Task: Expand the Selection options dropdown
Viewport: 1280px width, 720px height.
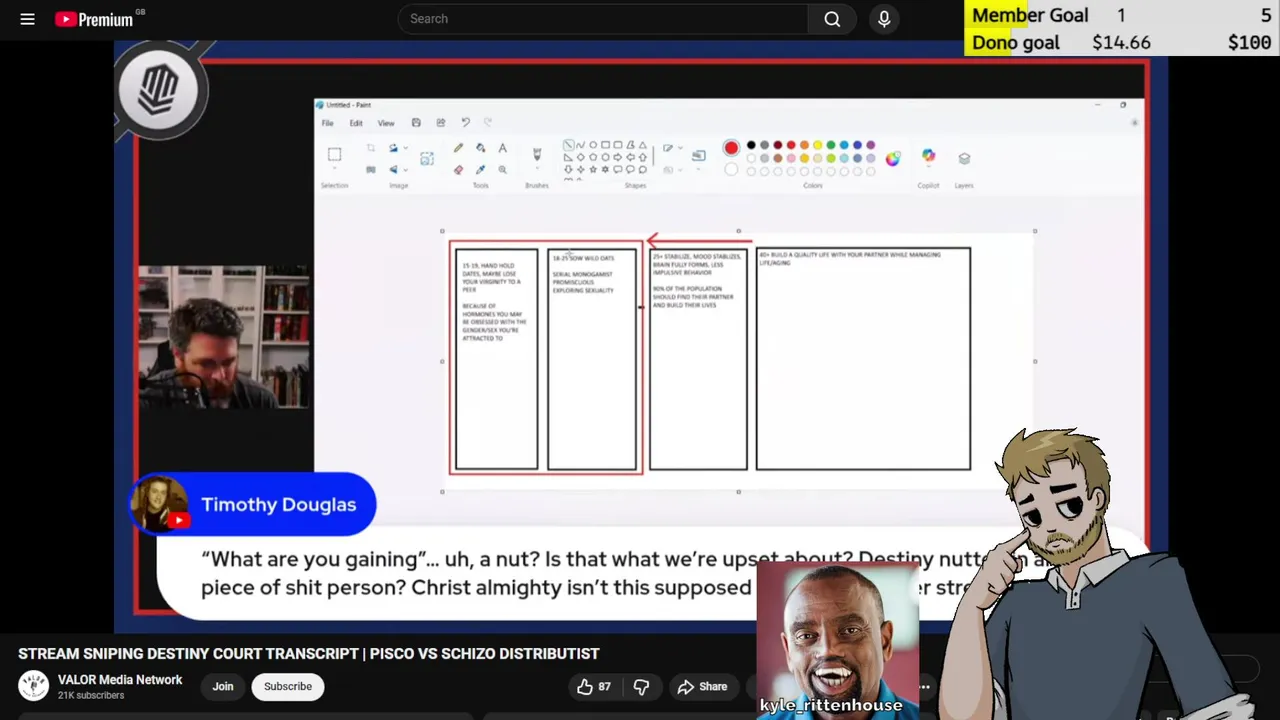Action: coord(335,168)
